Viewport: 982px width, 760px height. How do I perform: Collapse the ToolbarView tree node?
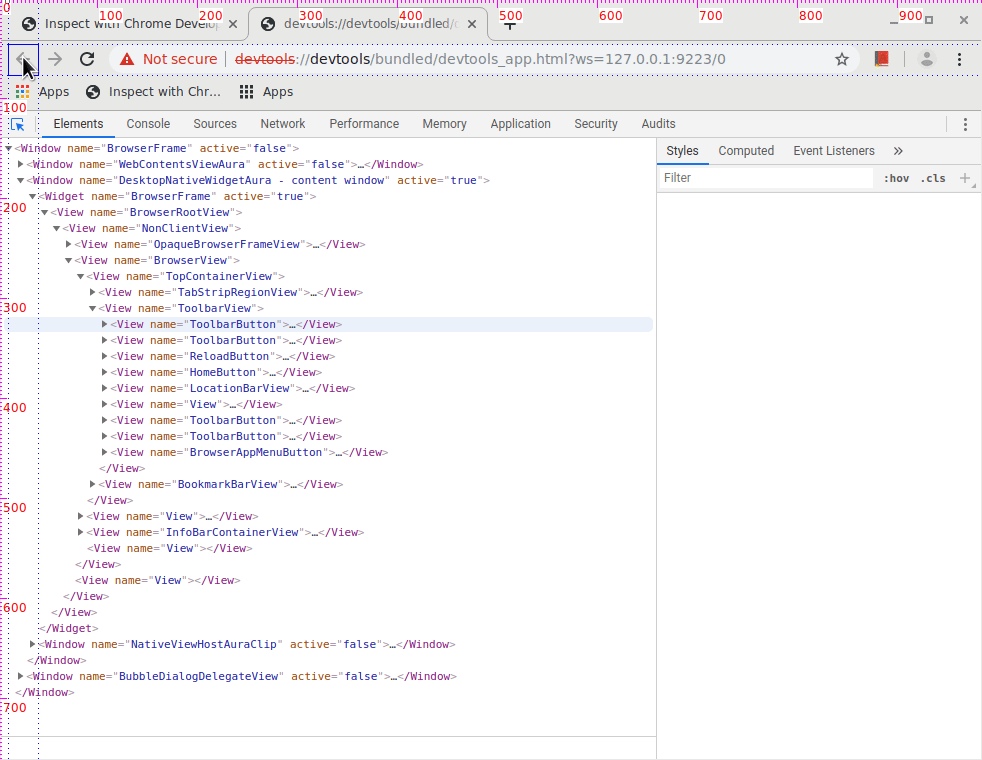pyautogui.click(x=93, y=309)
